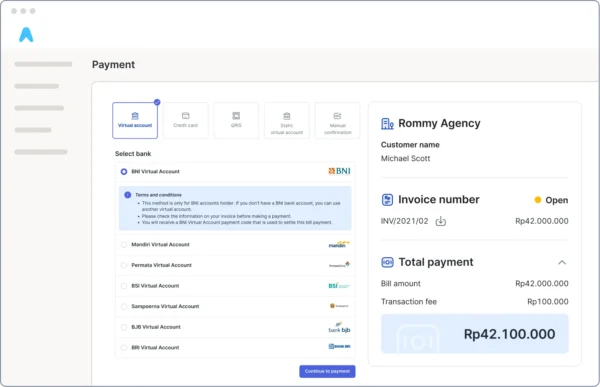The image size is (600, 387).
Task: Collapse the Total payment section chevron
Action: click(562, 263)
